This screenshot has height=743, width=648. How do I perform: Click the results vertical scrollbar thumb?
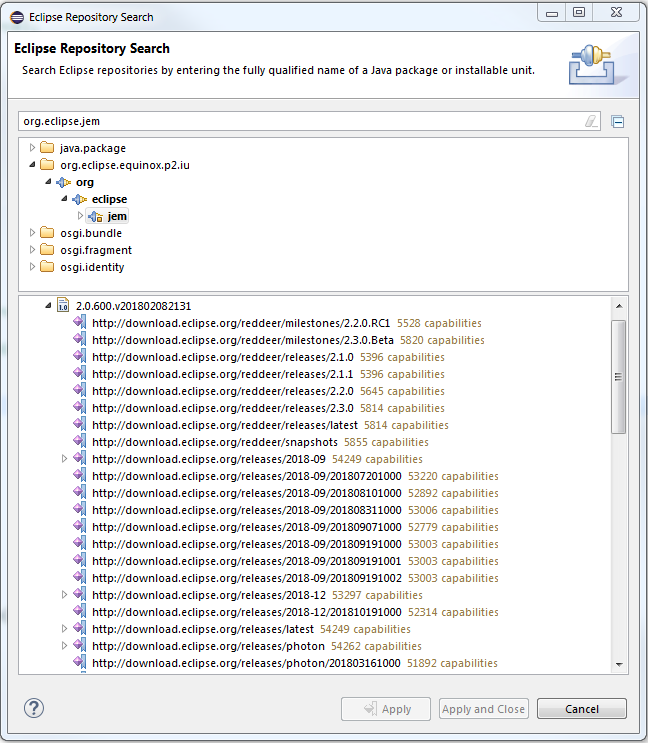(618, 377)
